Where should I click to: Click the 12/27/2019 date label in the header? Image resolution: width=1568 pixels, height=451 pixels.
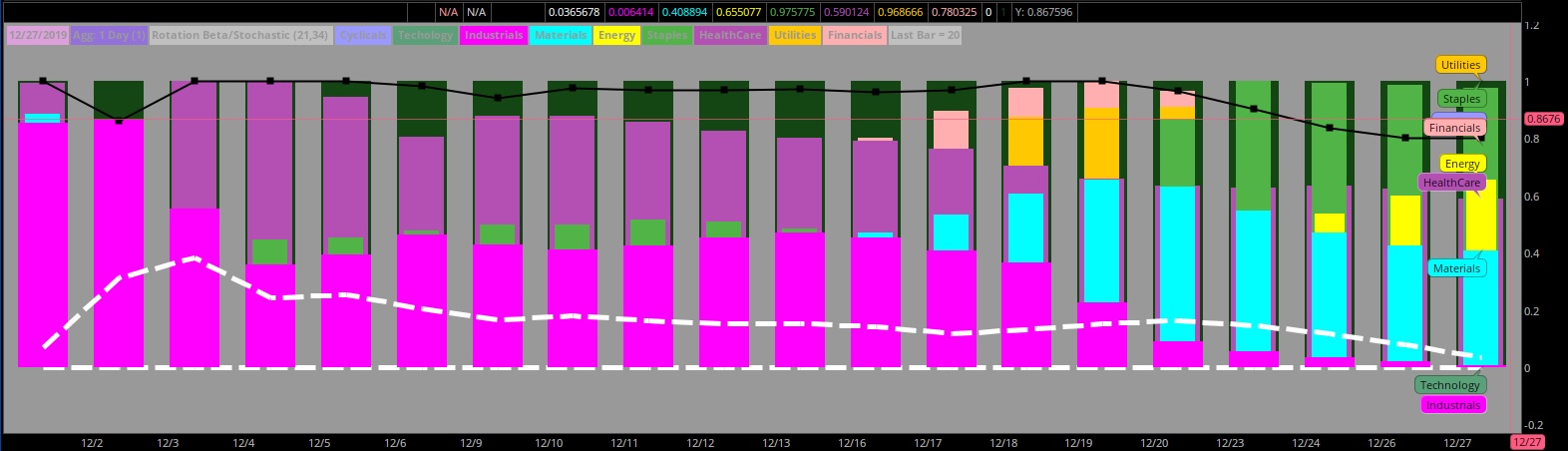pos(38,35)
